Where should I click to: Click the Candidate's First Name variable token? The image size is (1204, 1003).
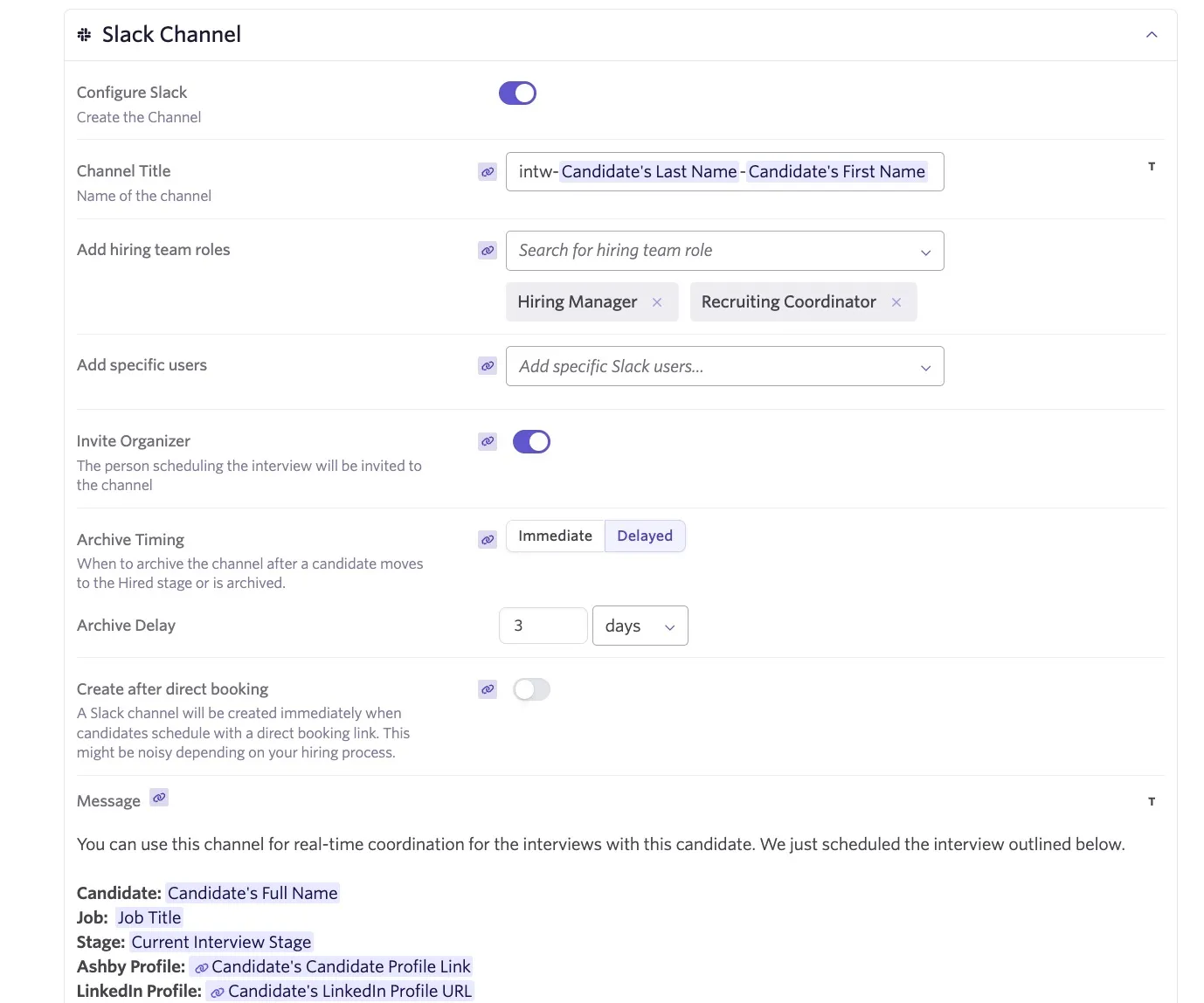(x=837, y=172)
